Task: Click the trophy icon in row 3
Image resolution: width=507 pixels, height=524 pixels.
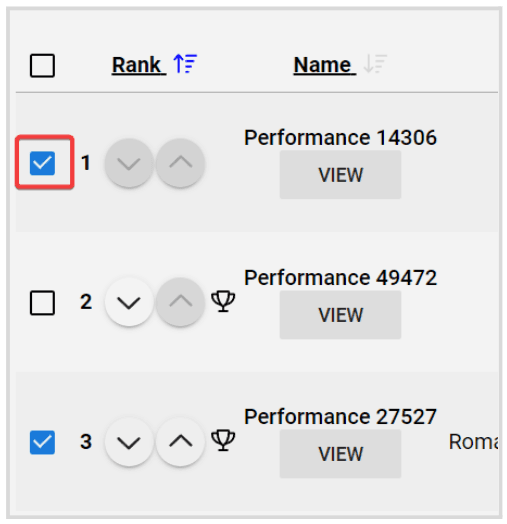Action: click(223, 441)
